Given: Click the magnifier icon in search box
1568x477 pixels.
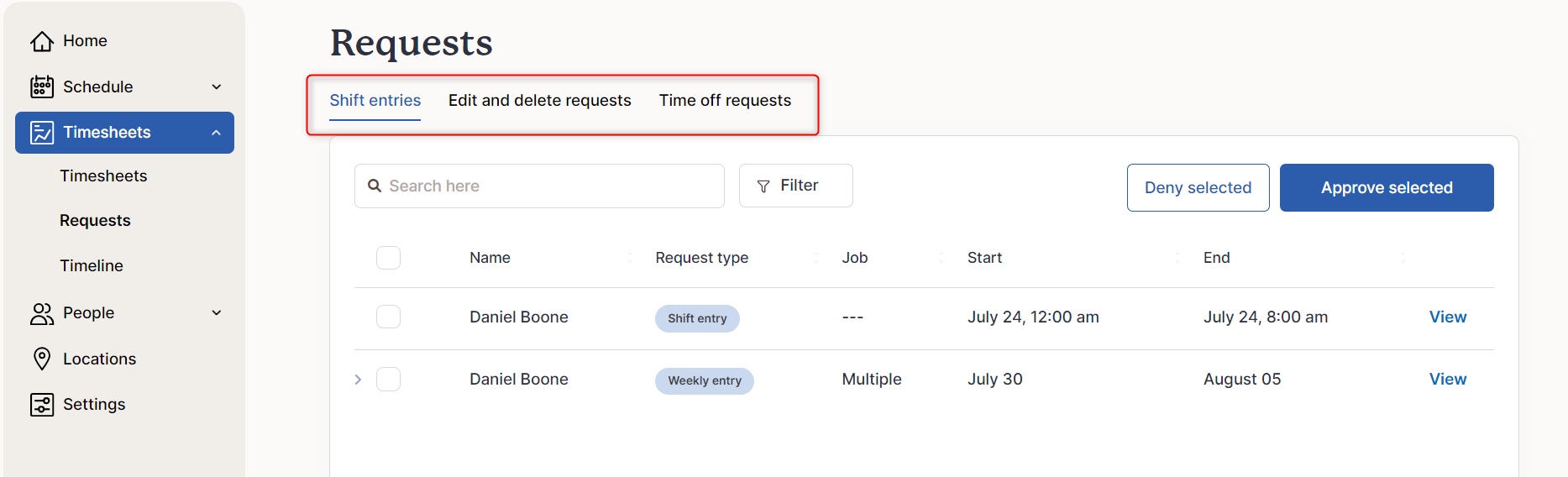Looking at the screenshot, I should (x=375, y=186).
